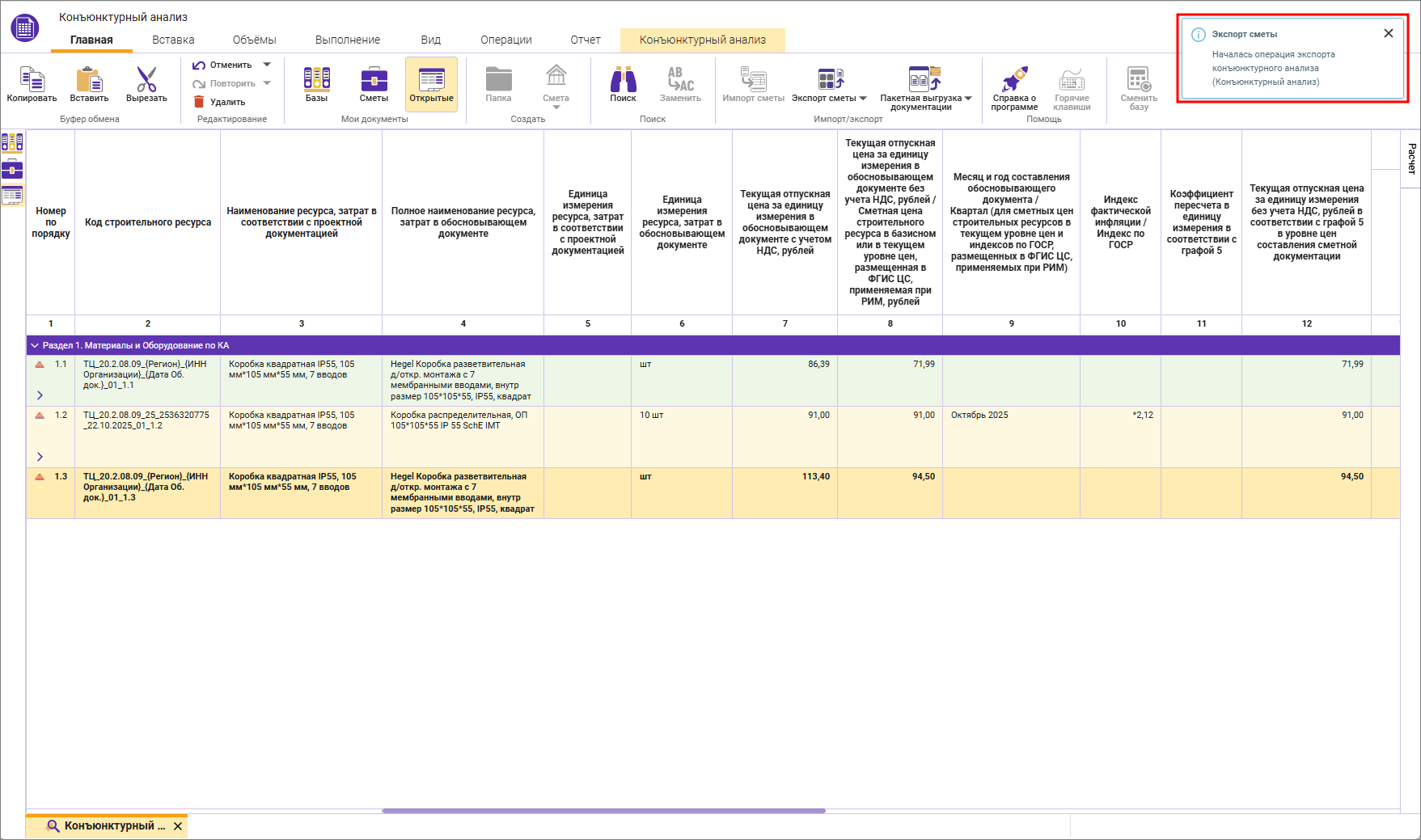
Task: Open the Отчет ribbon tab
Action: [585, 40]
